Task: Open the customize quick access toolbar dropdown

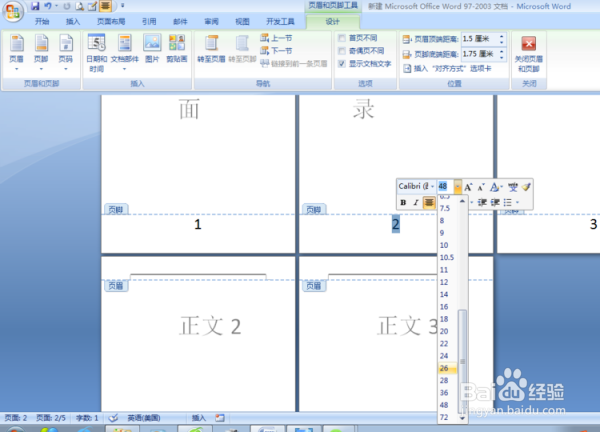Action: click(122, 6)
